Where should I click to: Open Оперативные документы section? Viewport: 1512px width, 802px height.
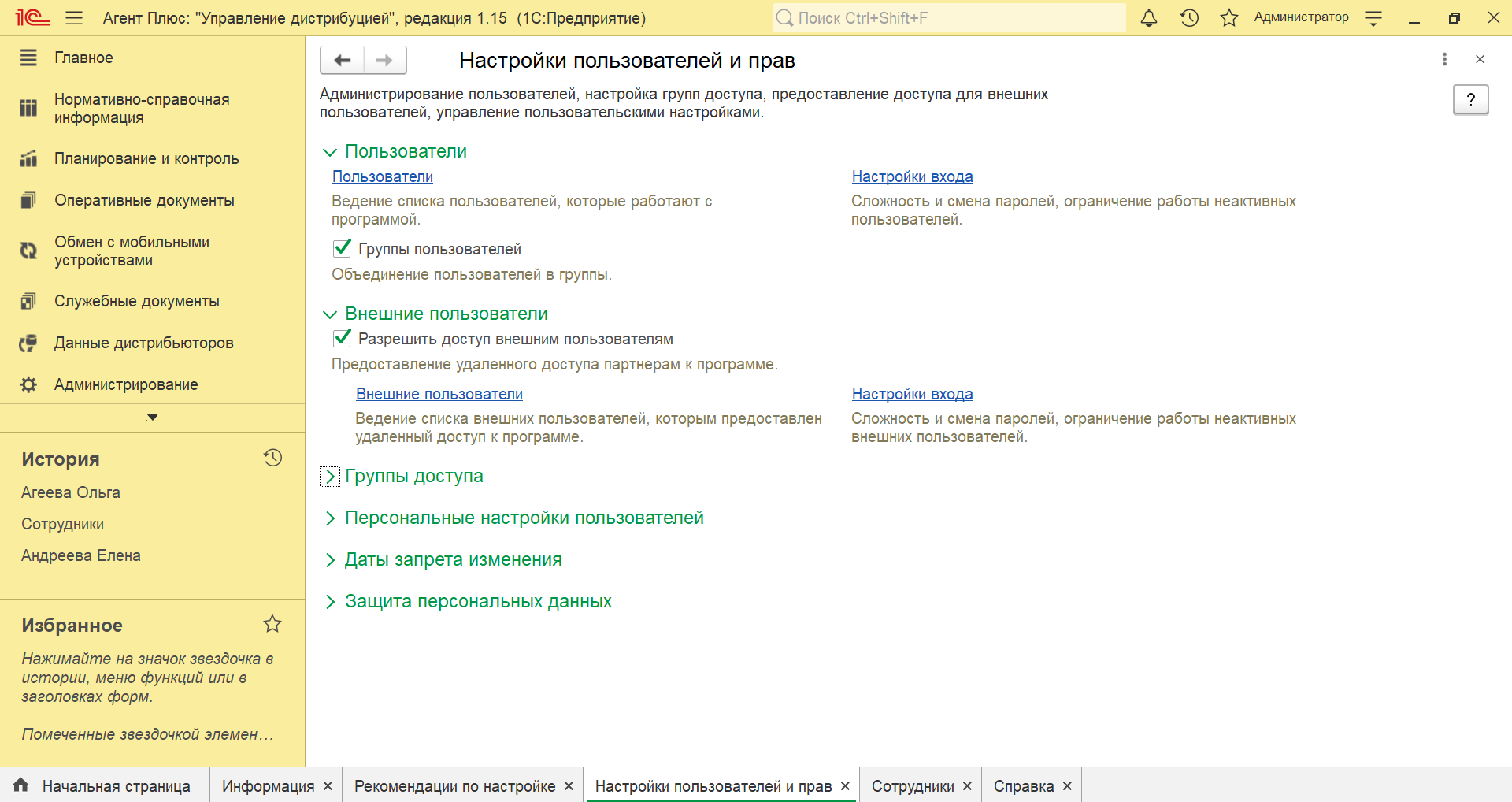point(144,200)
